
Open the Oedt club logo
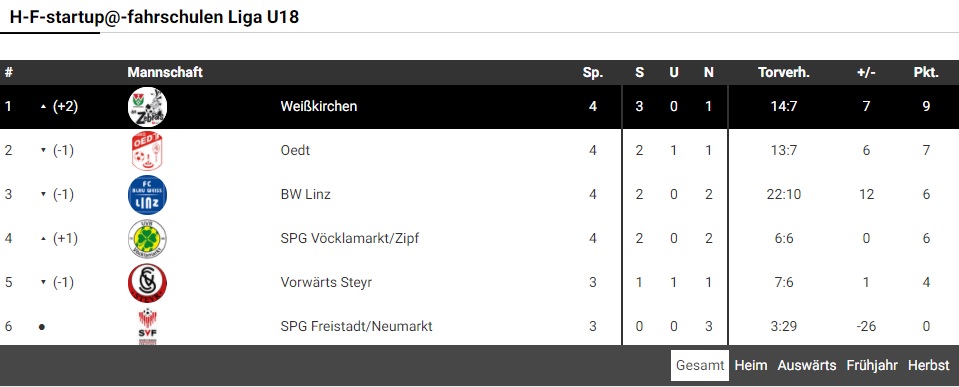pos(147,151)
